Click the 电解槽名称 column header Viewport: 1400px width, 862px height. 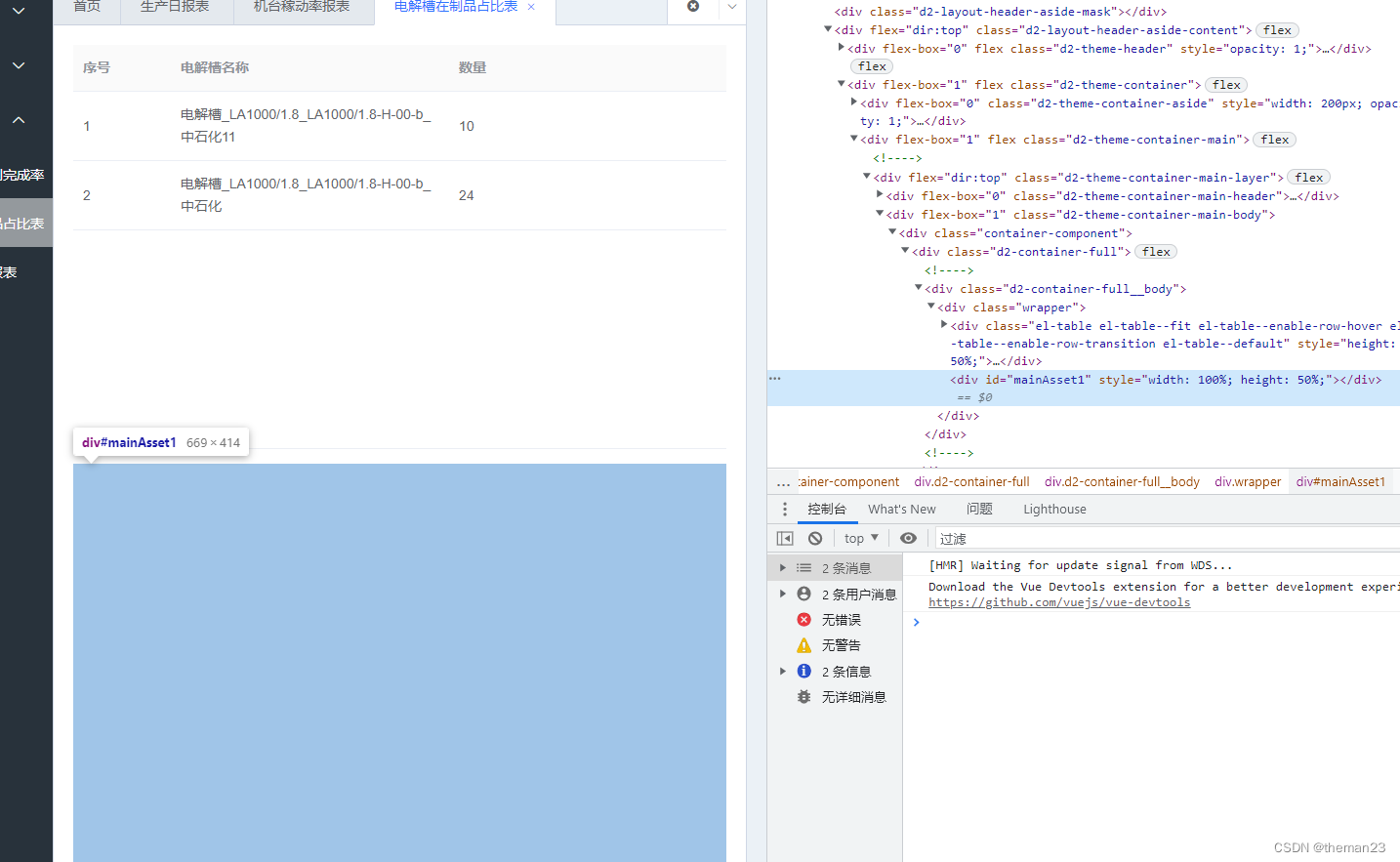(x=215, y=68)
